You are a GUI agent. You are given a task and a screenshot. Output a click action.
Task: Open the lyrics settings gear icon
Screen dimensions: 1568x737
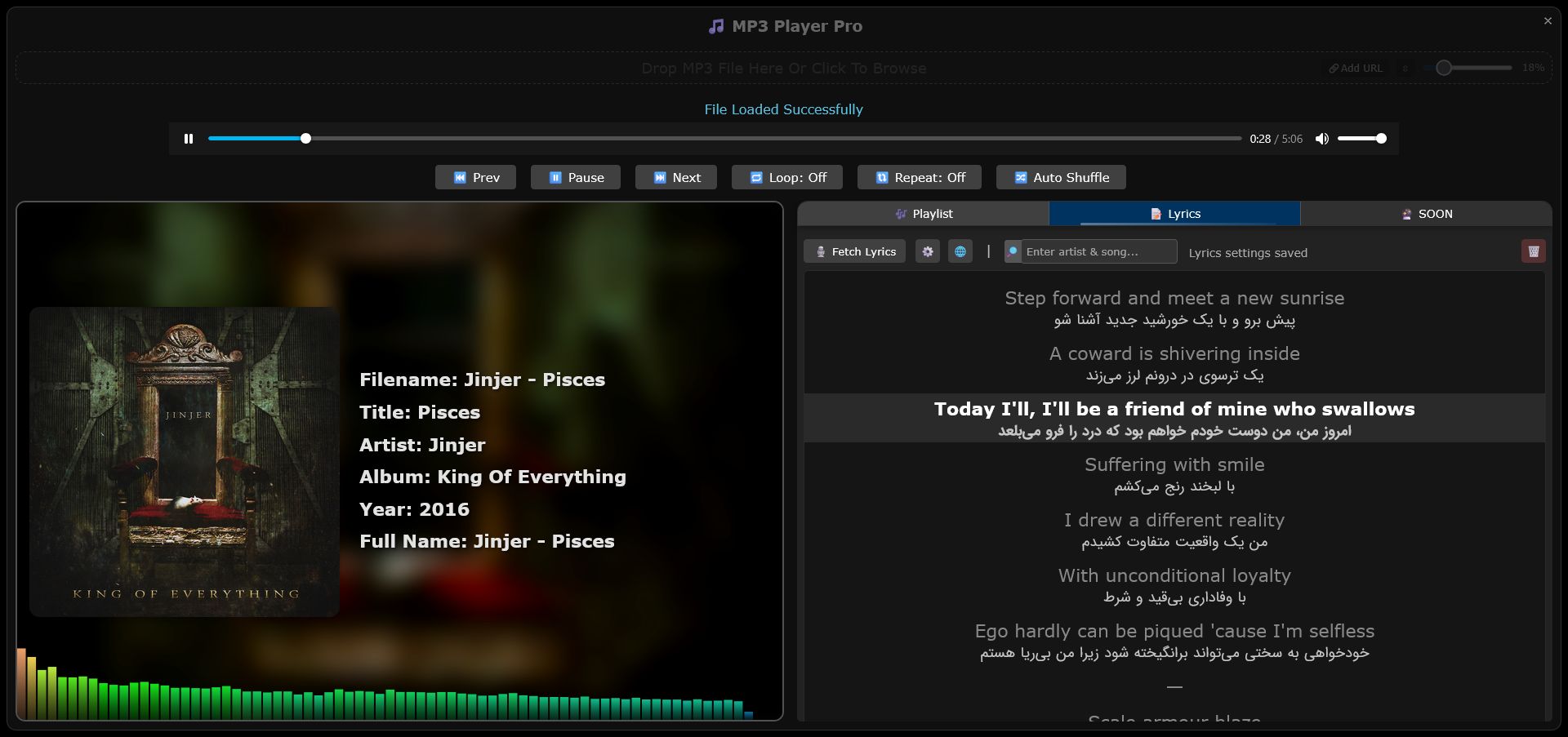coord(928,251)
